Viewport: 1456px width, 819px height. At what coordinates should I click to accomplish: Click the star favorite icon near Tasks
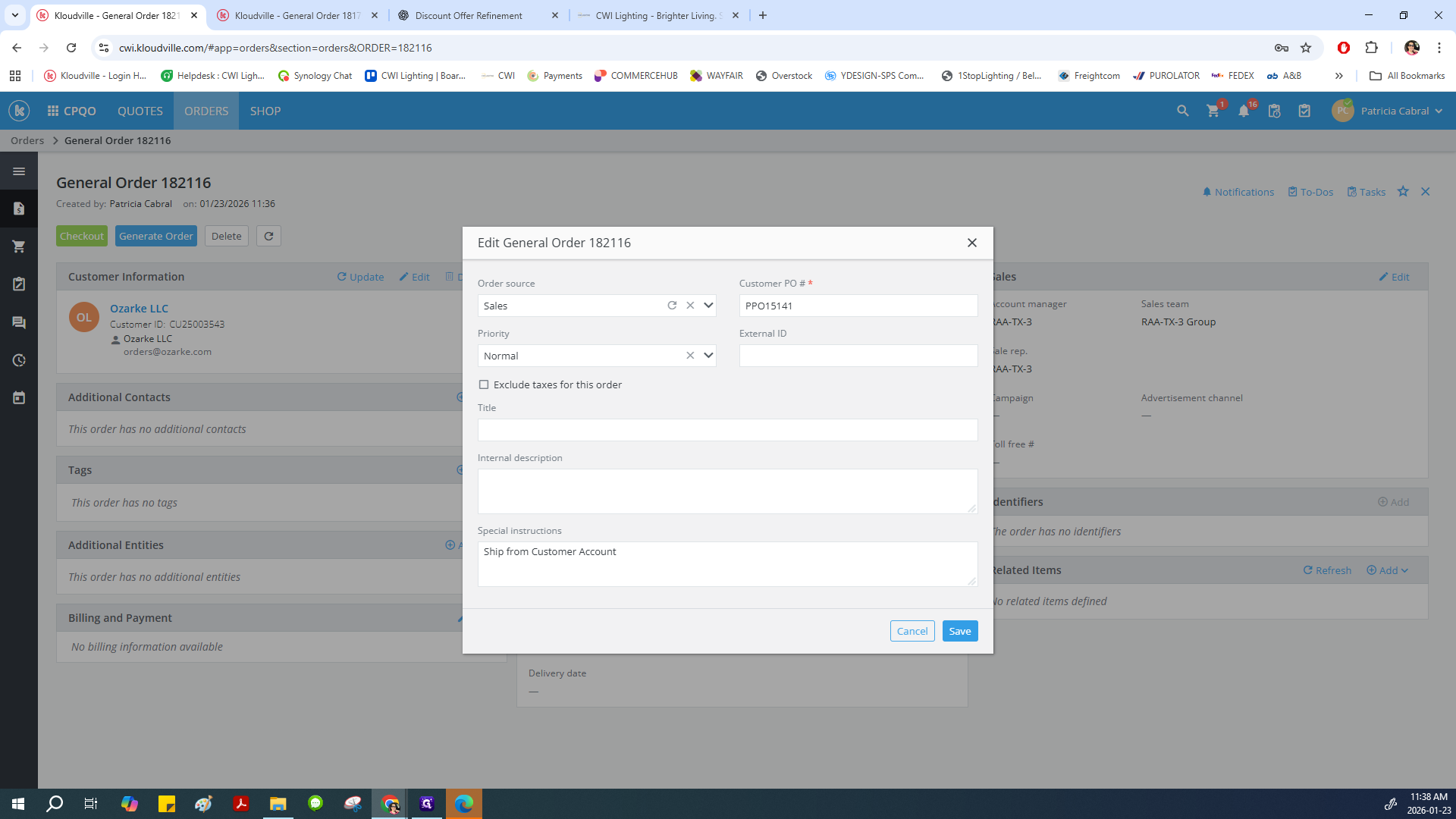coord(1403,192)
